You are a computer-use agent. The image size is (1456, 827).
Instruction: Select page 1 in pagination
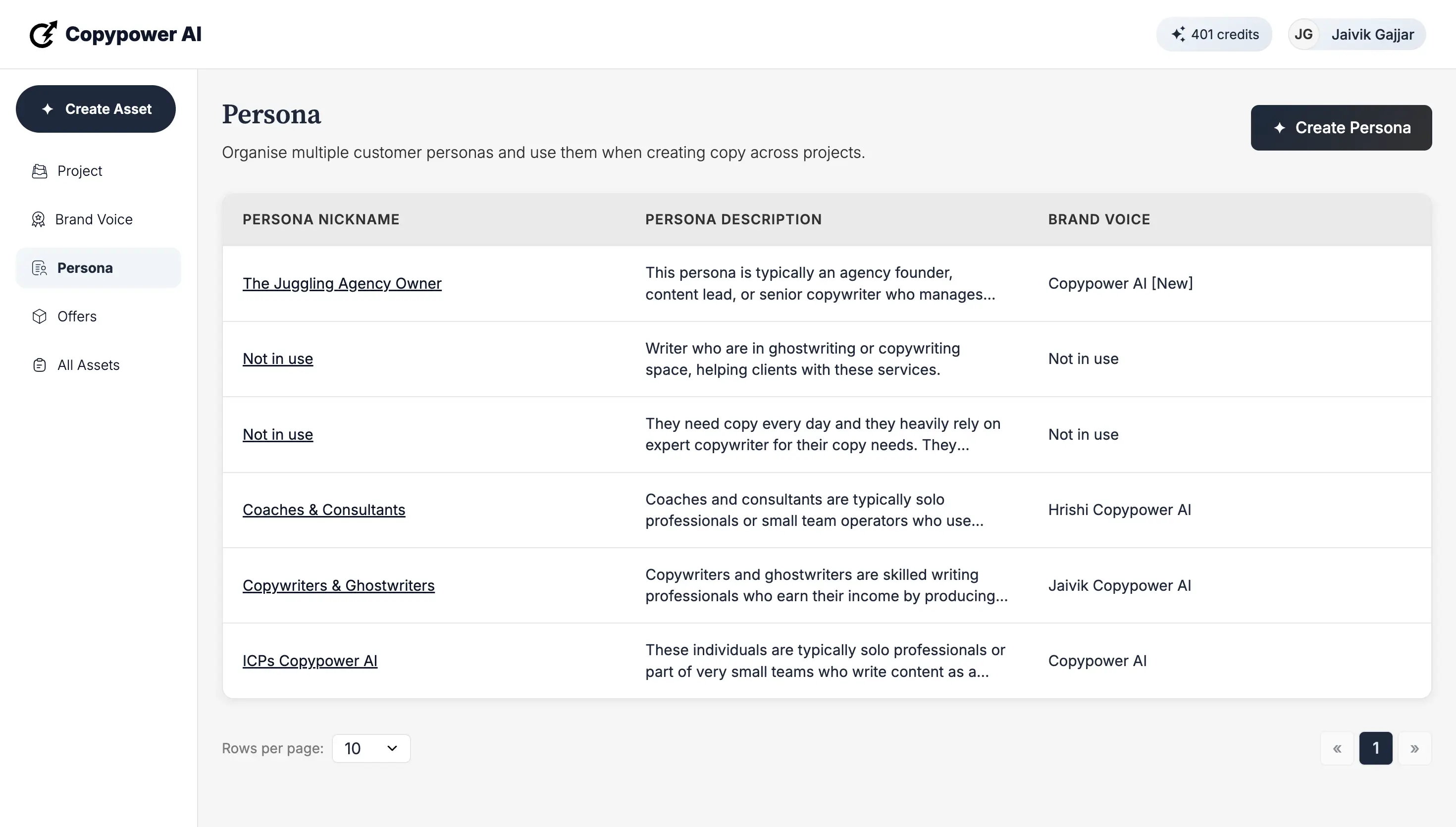(x=1376, y=748)
